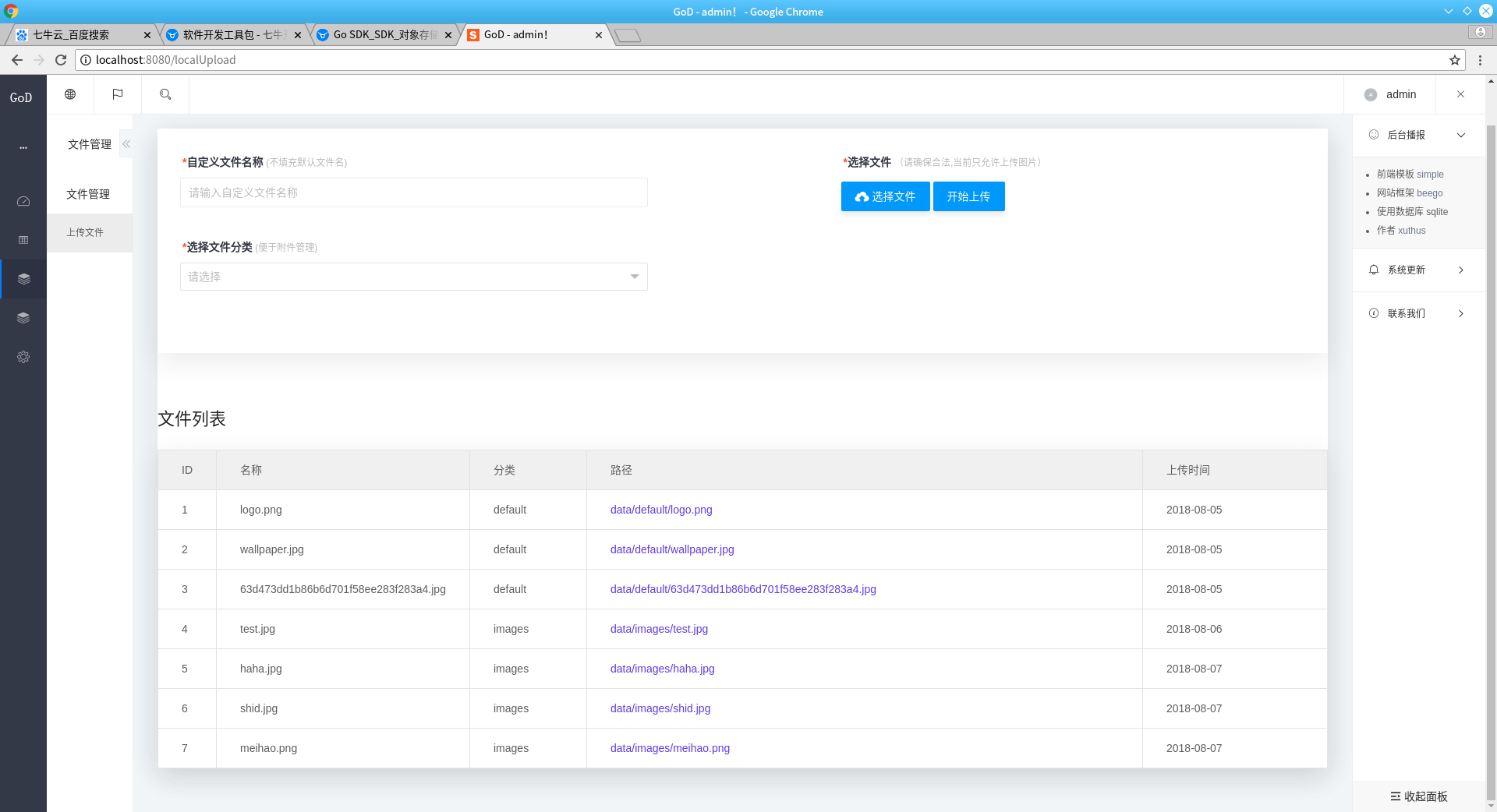Select the 上传文件 submenu item
Image resolution: width=1497 pixels, height=812 pixels.
click(90, 232)
